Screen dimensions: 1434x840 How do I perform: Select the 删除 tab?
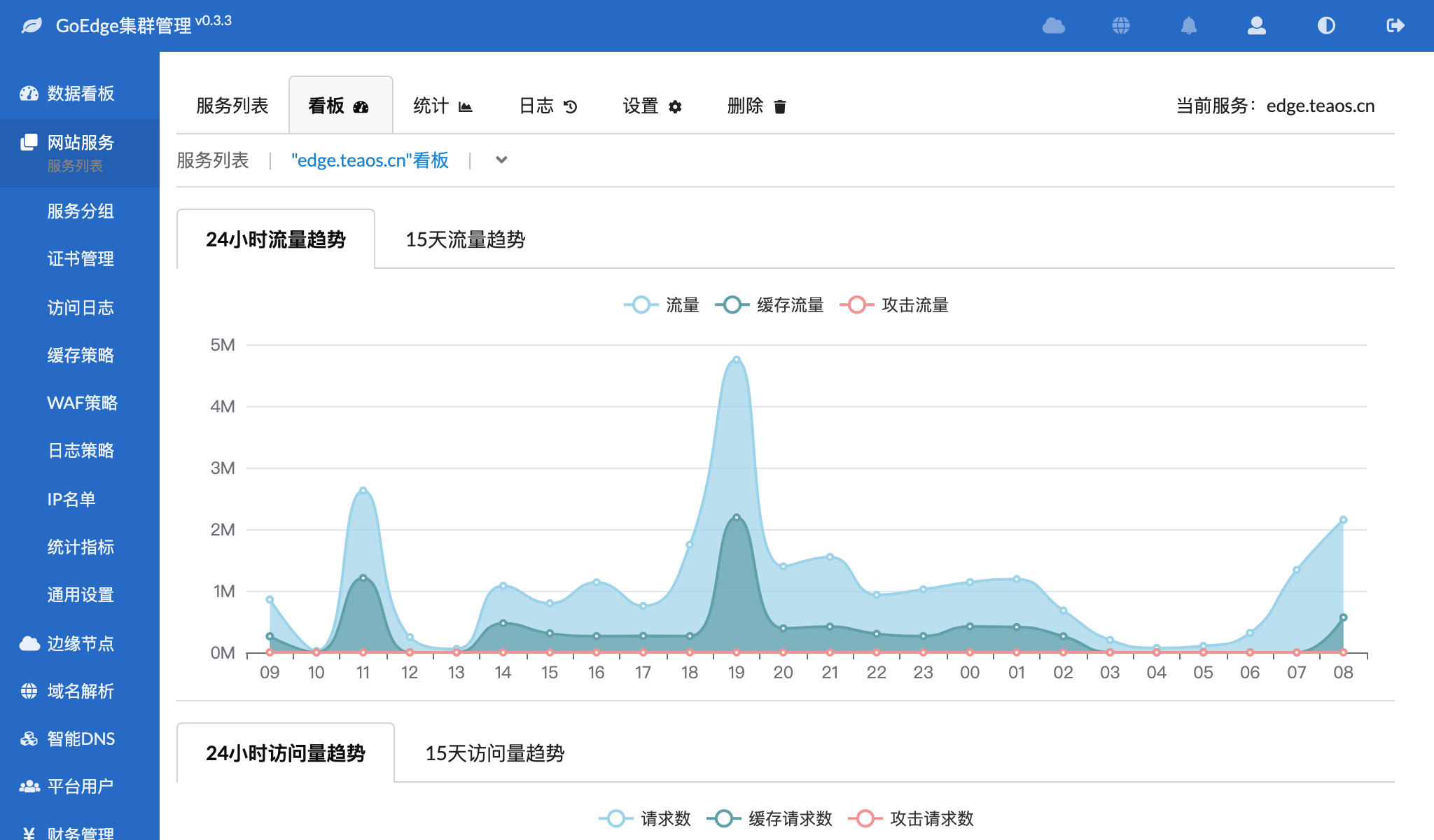tap(757, 106)
